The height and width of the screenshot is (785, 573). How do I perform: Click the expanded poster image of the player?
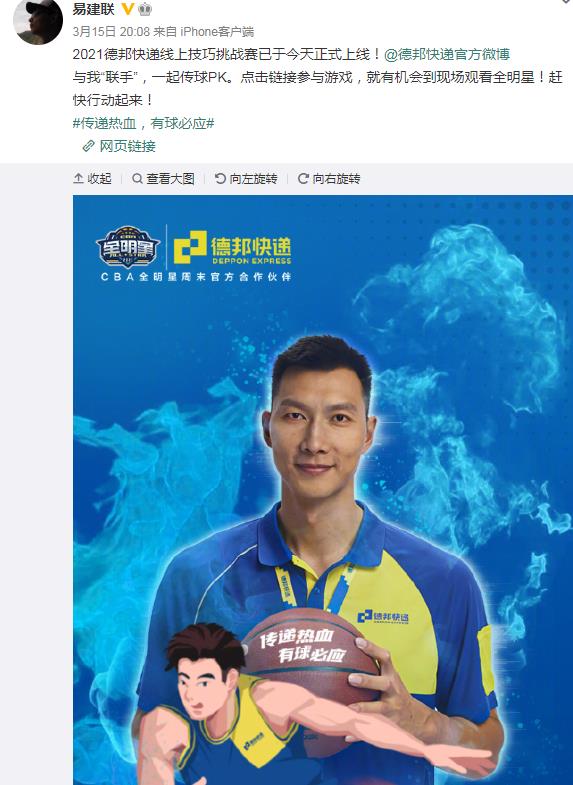click(323, 490)
